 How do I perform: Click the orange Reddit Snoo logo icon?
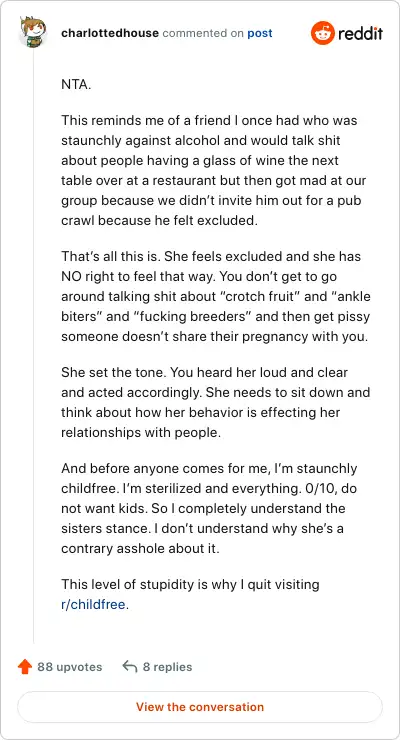click(322, 33)
